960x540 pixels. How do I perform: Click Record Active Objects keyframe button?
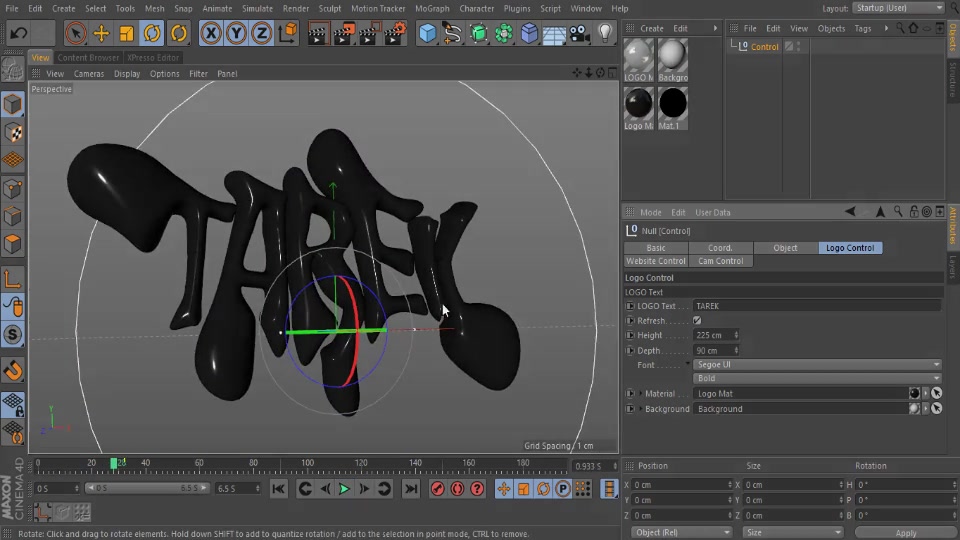point(437,489)
